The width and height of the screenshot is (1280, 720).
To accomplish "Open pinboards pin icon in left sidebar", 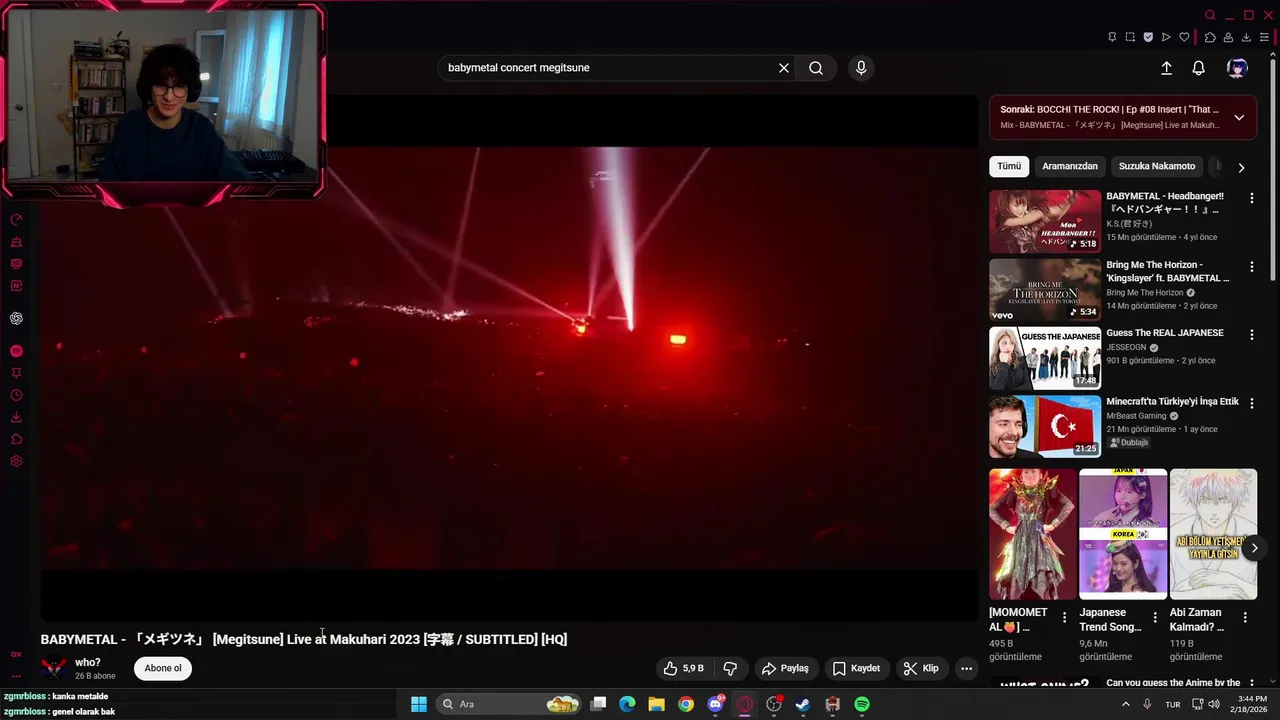I will click(16, 373).
